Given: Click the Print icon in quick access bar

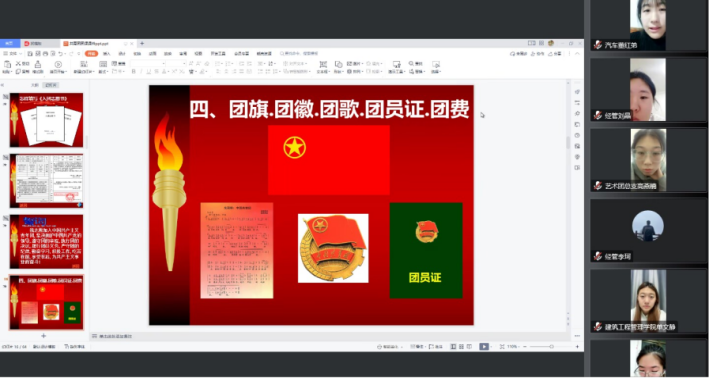Looking at the screenshot, I should [x=45, y=53].
